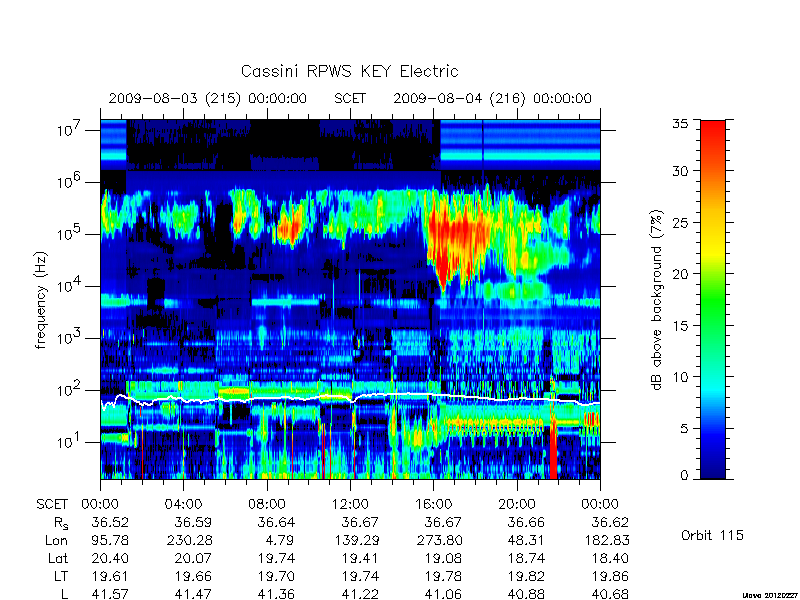Click the Lon value 182.83

[x=607, y=540]
